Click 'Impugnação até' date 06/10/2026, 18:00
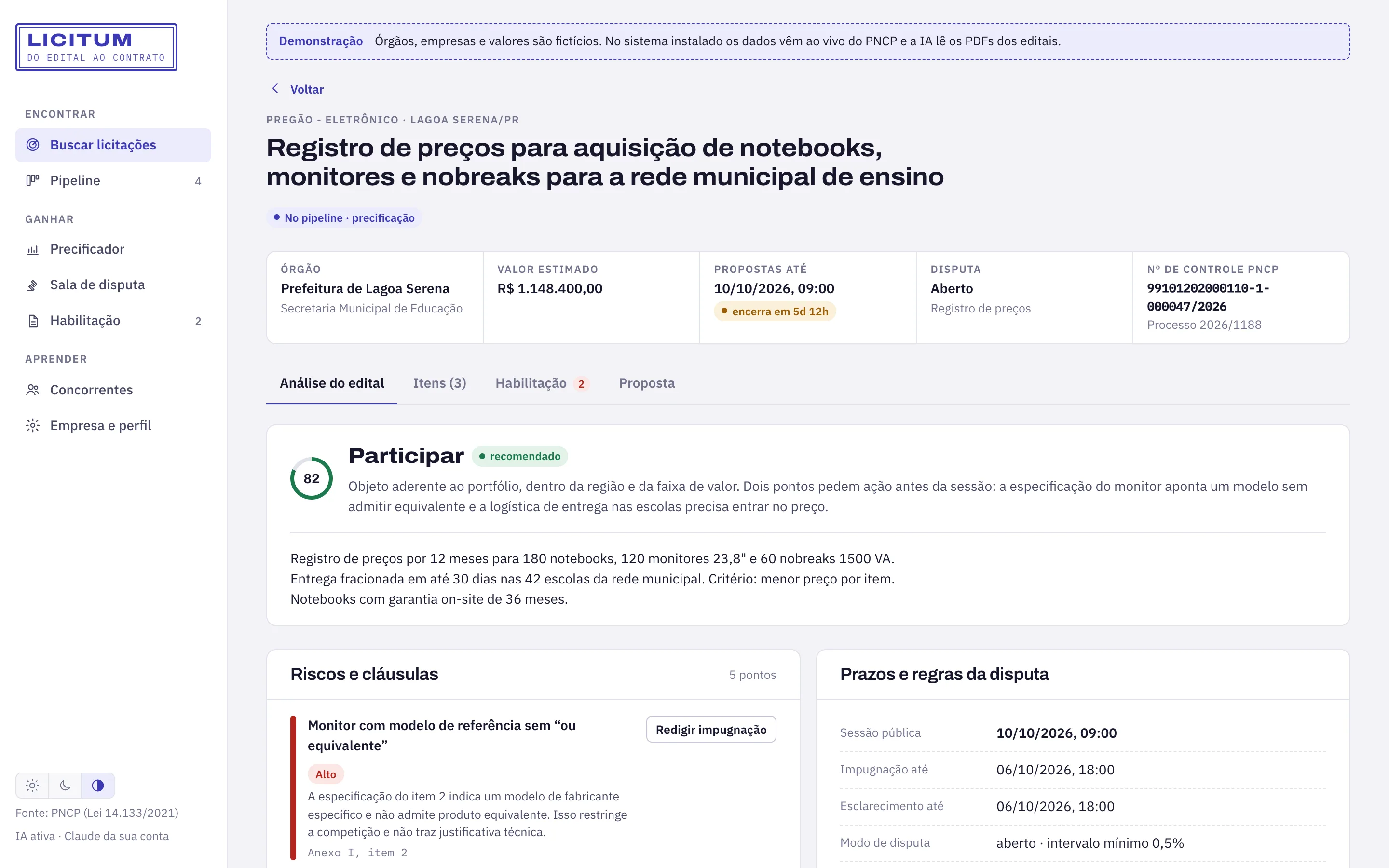Viewport: 1389px width, 868px height. 1055,769
